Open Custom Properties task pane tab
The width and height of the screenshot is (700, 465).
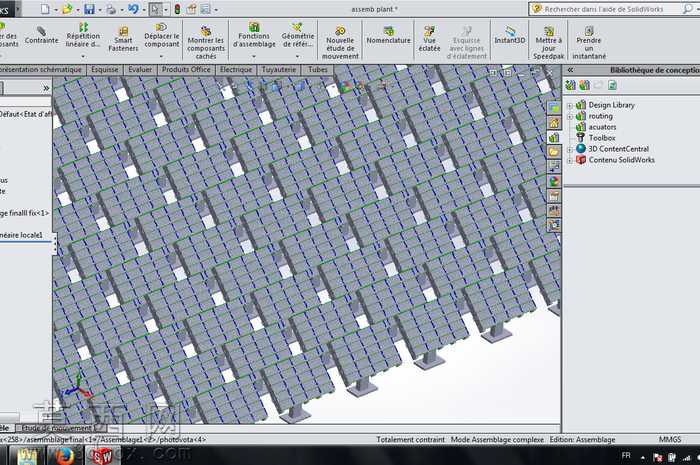click(x=554, y=196)
